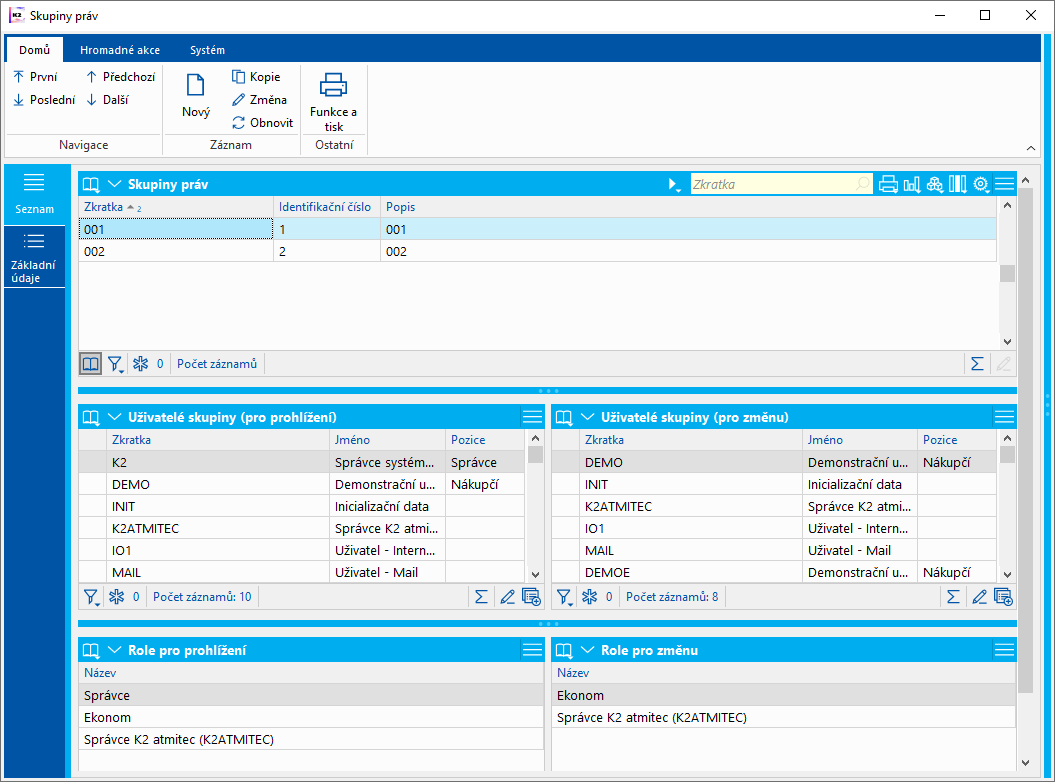Open settings gear in Skupiny práv header

(x=981, y=184)
